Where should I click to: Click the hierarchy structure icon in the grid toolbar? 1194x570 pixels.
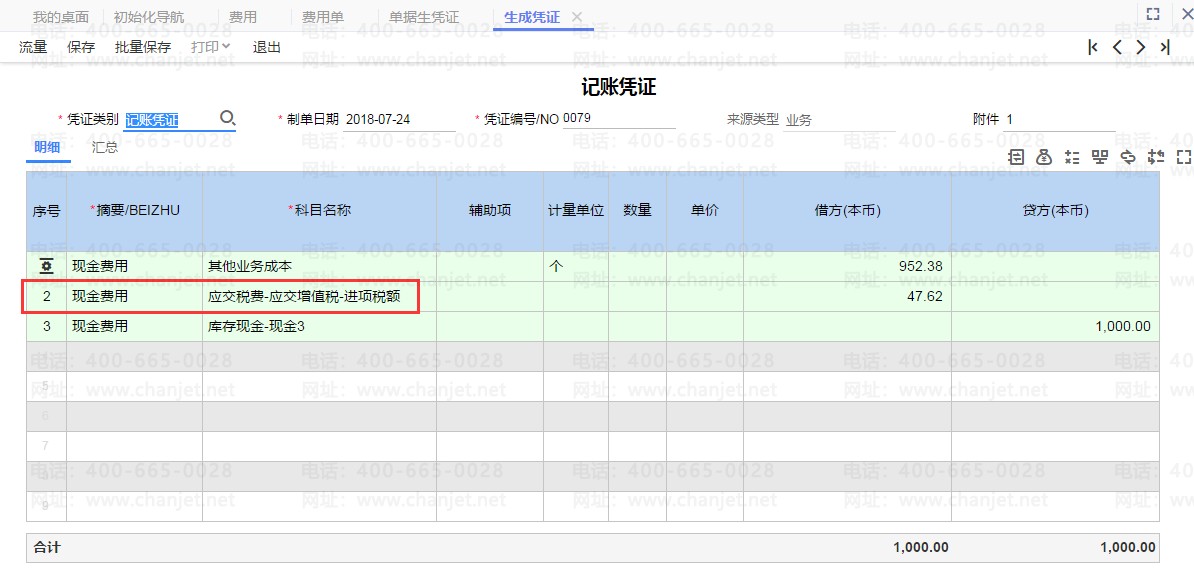(1100, 157)
